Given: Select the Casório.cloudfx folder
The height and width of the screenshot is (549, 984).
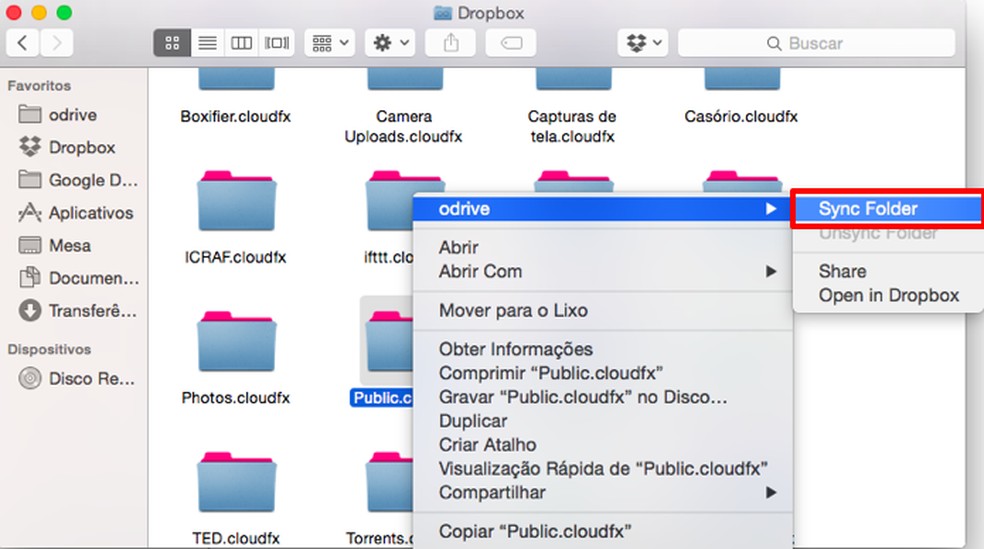Looking at the screenshot, I should point(742,80).
